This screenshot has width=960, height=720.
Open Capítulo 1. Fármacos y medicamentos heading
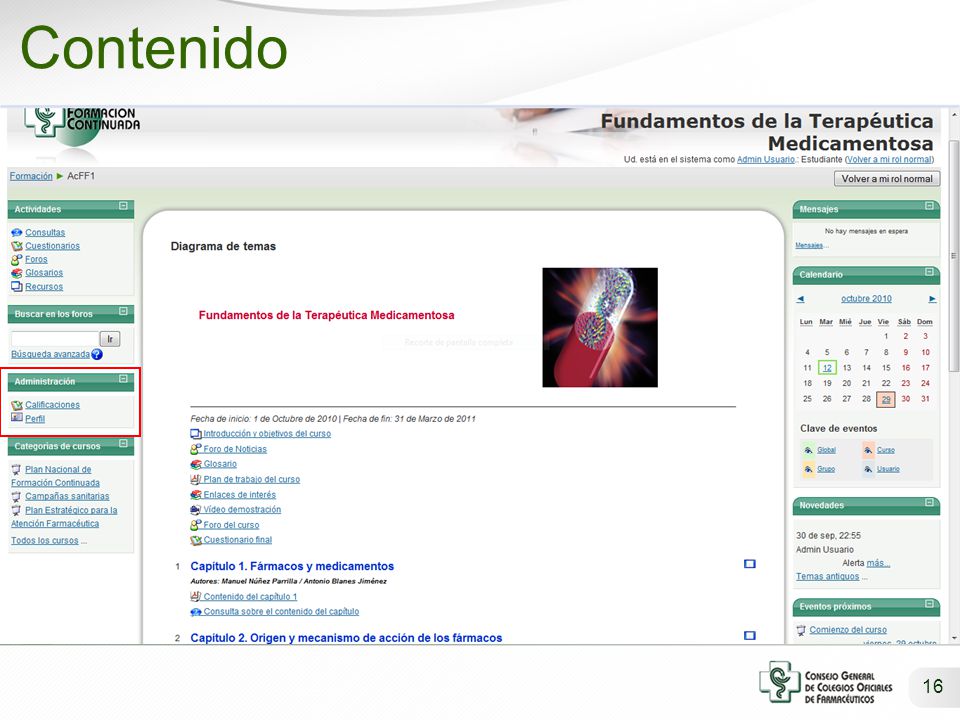pyautogui.click(x=292, y=566)
